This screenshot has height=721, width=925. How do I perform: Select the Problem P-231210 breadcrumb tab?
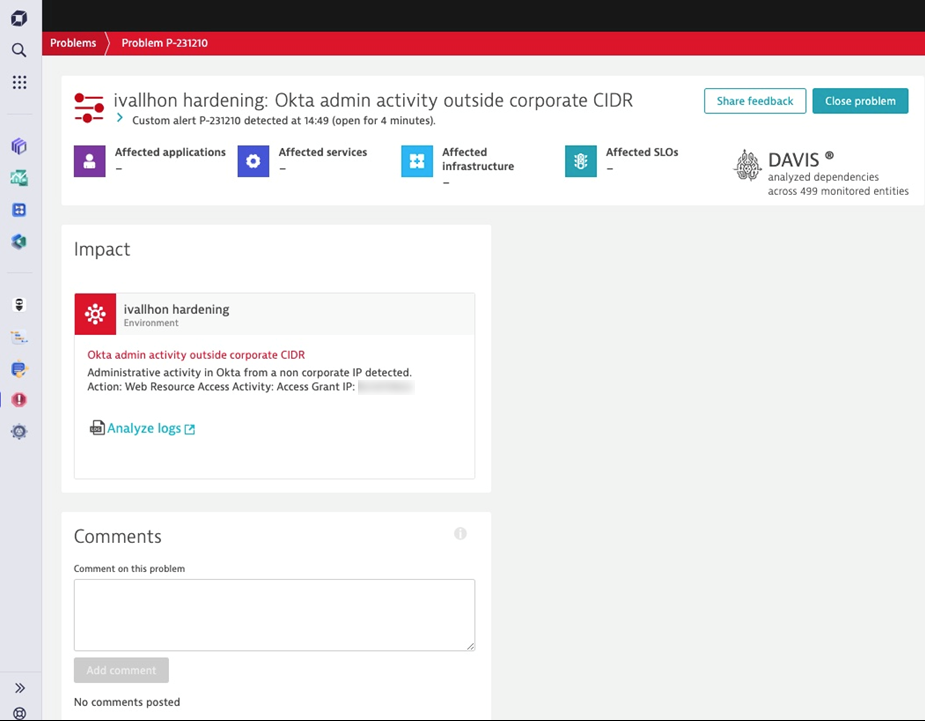pos(163,43)
